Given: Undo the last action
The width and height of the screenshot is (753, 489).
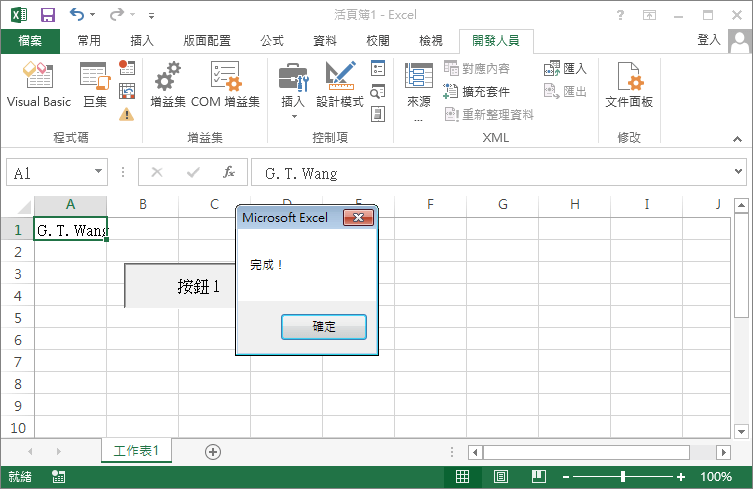Looking at the screenshot, I should coord(77,15).
